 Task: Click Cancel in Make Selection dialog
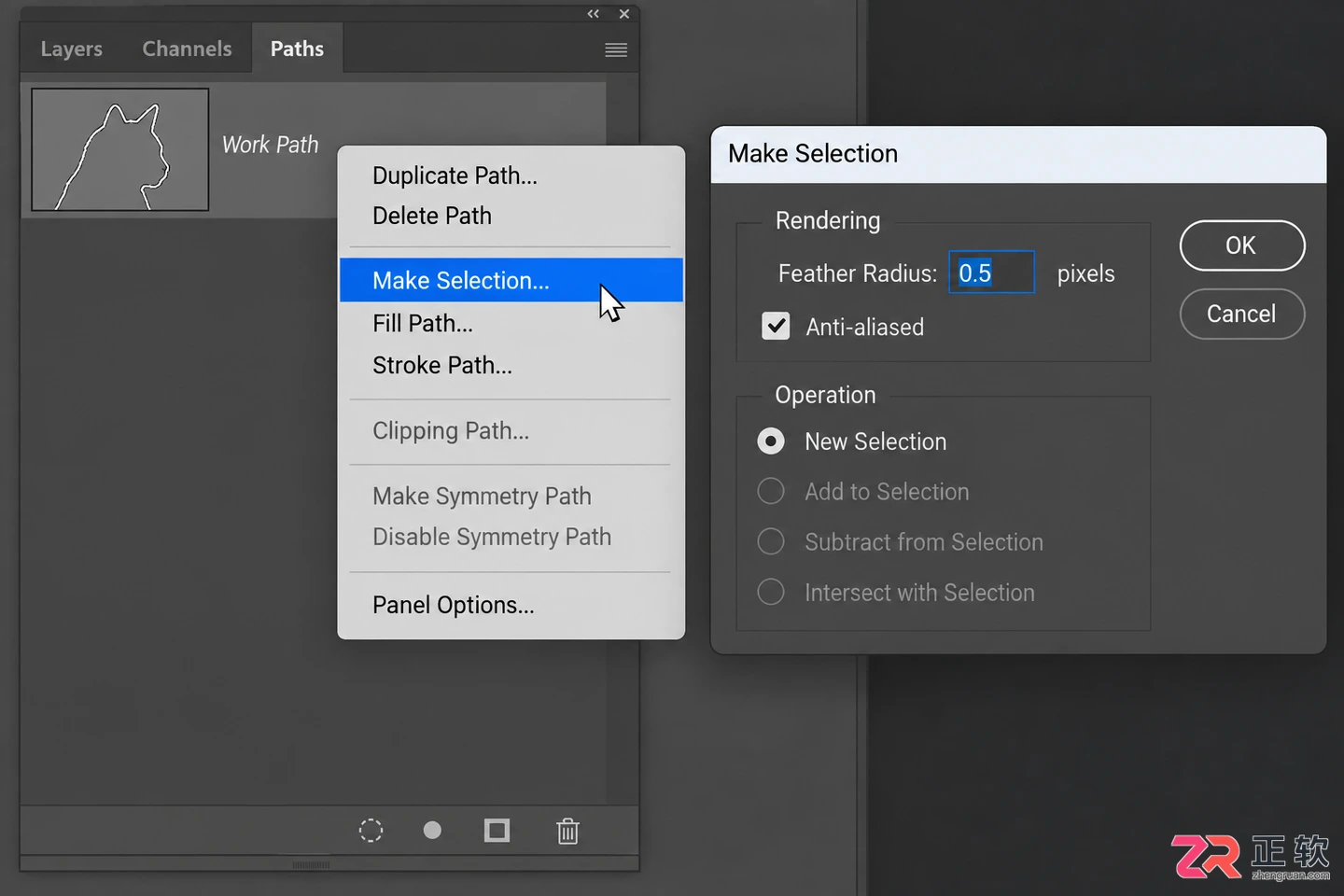(x=1242, y=314)
